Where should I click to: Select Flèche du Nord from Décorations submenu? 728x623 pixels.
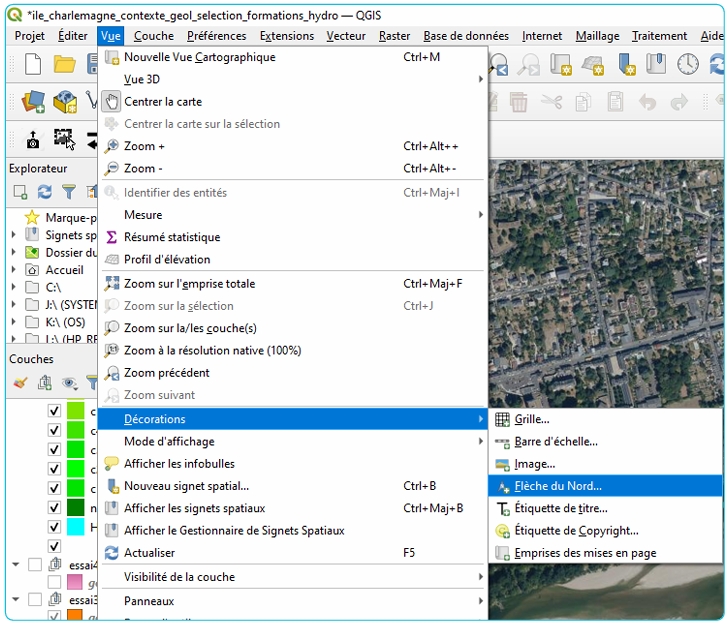pyautogui.click(x=558, y=486)
